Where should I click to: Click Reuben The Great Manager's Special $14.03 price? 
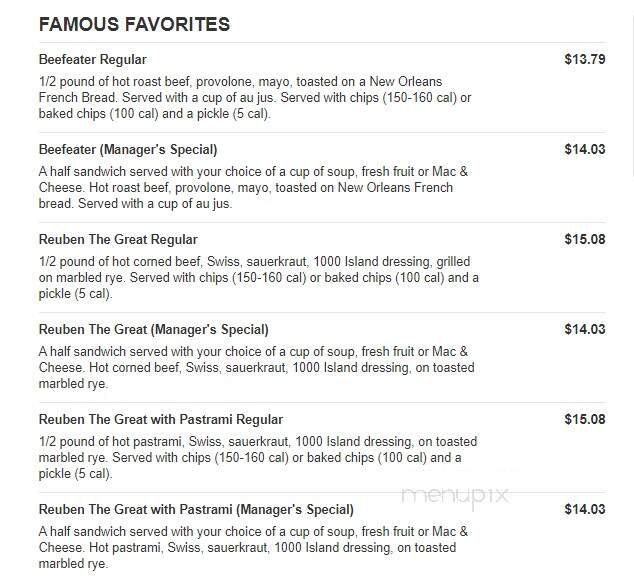point(585,329)
